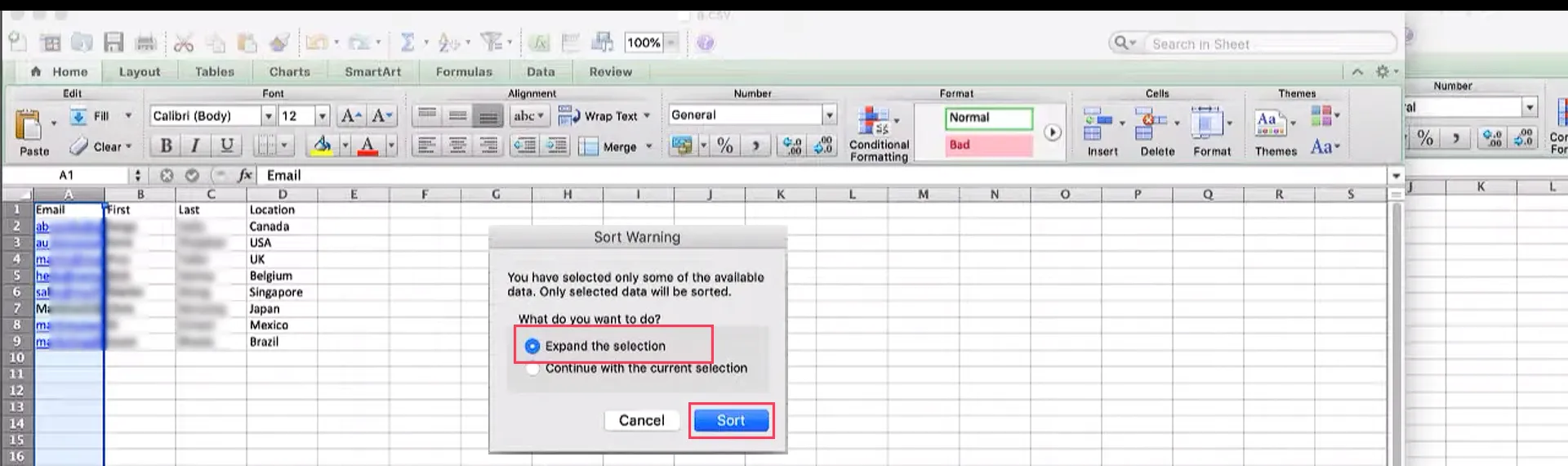Switch to the Home tab

[59, 72]
